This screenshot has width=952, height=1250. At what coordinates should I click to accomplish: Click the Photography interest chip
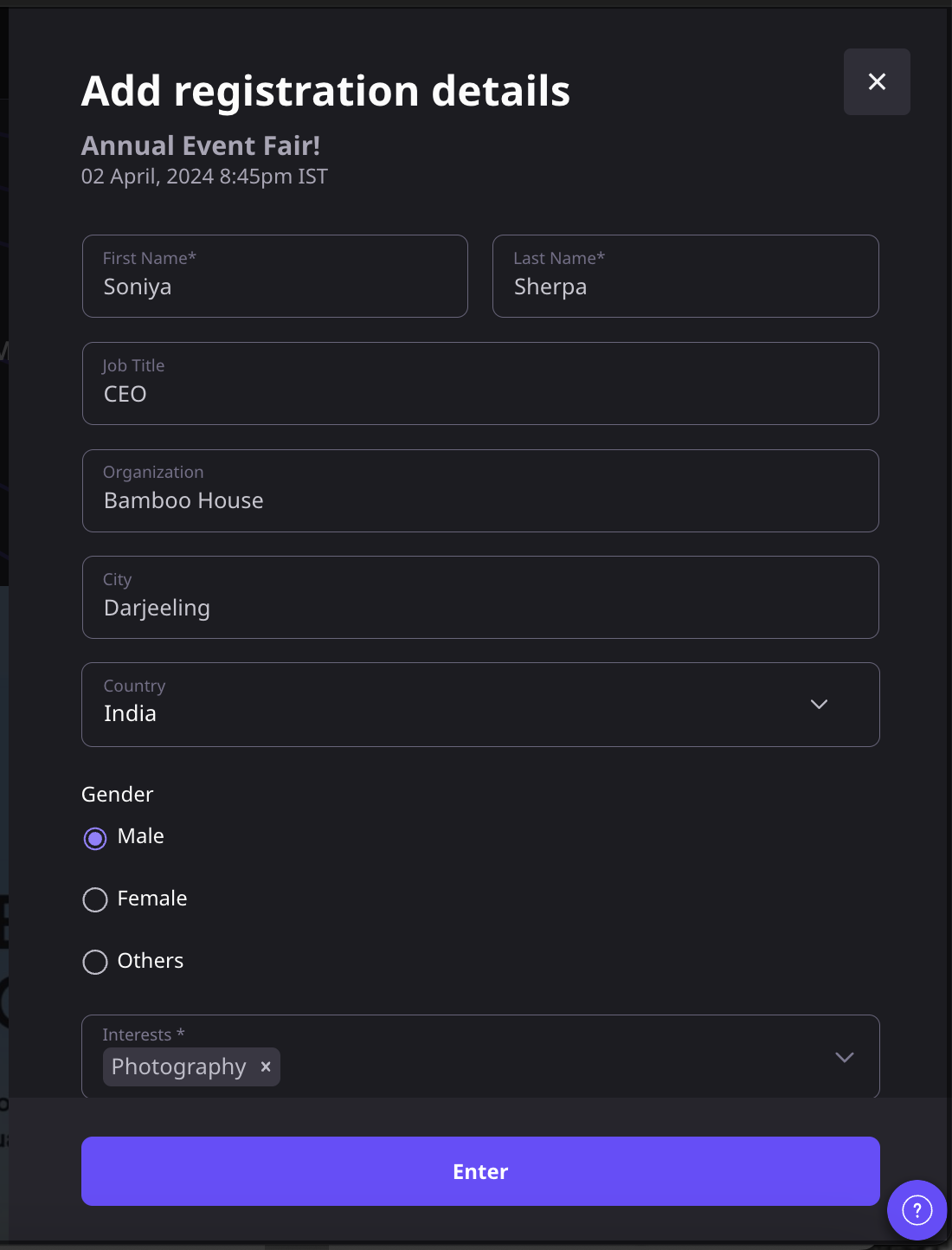tap(178, 1066)
